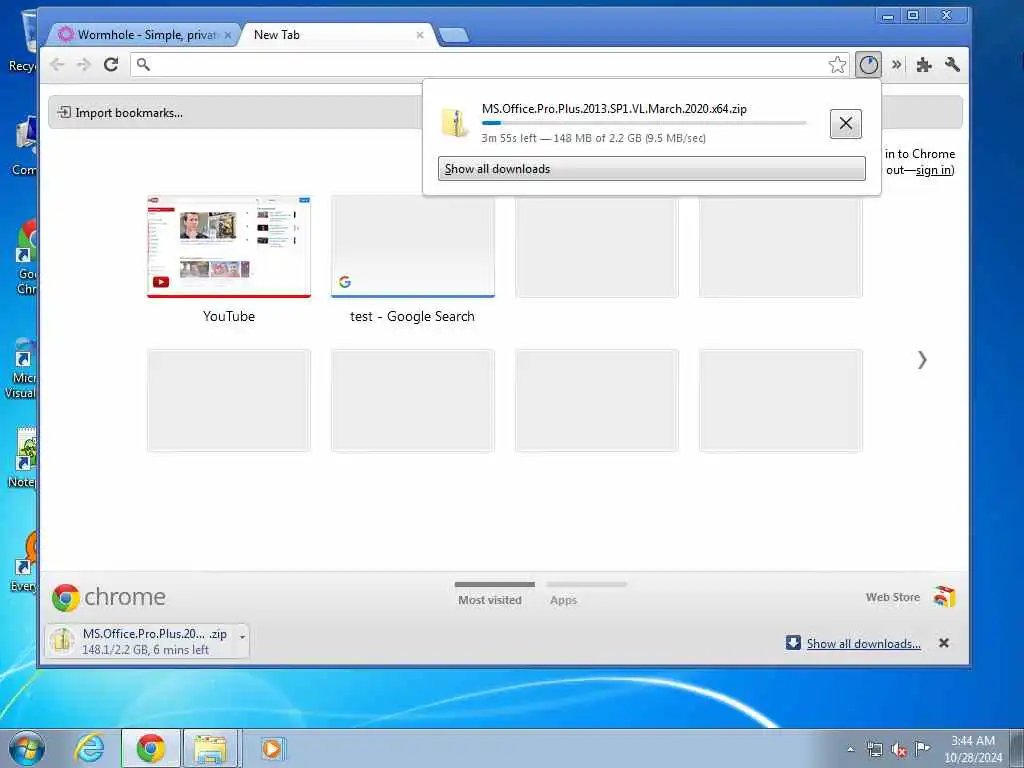Select the Everything desktop shortcut

pyautogui.click(x=25, y=562)
